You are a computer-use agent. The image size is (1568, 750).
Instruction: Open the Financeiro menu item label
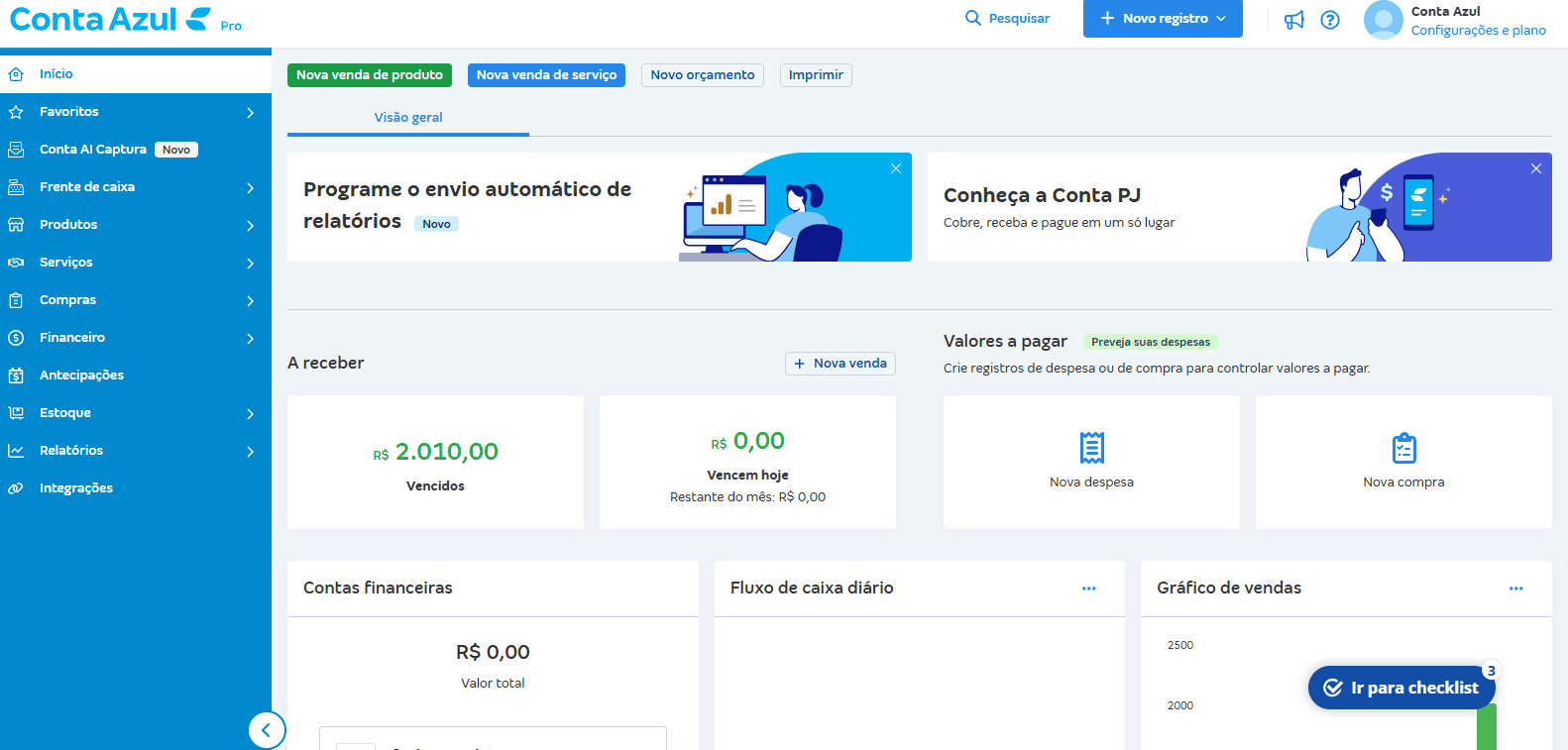(72, 338)
